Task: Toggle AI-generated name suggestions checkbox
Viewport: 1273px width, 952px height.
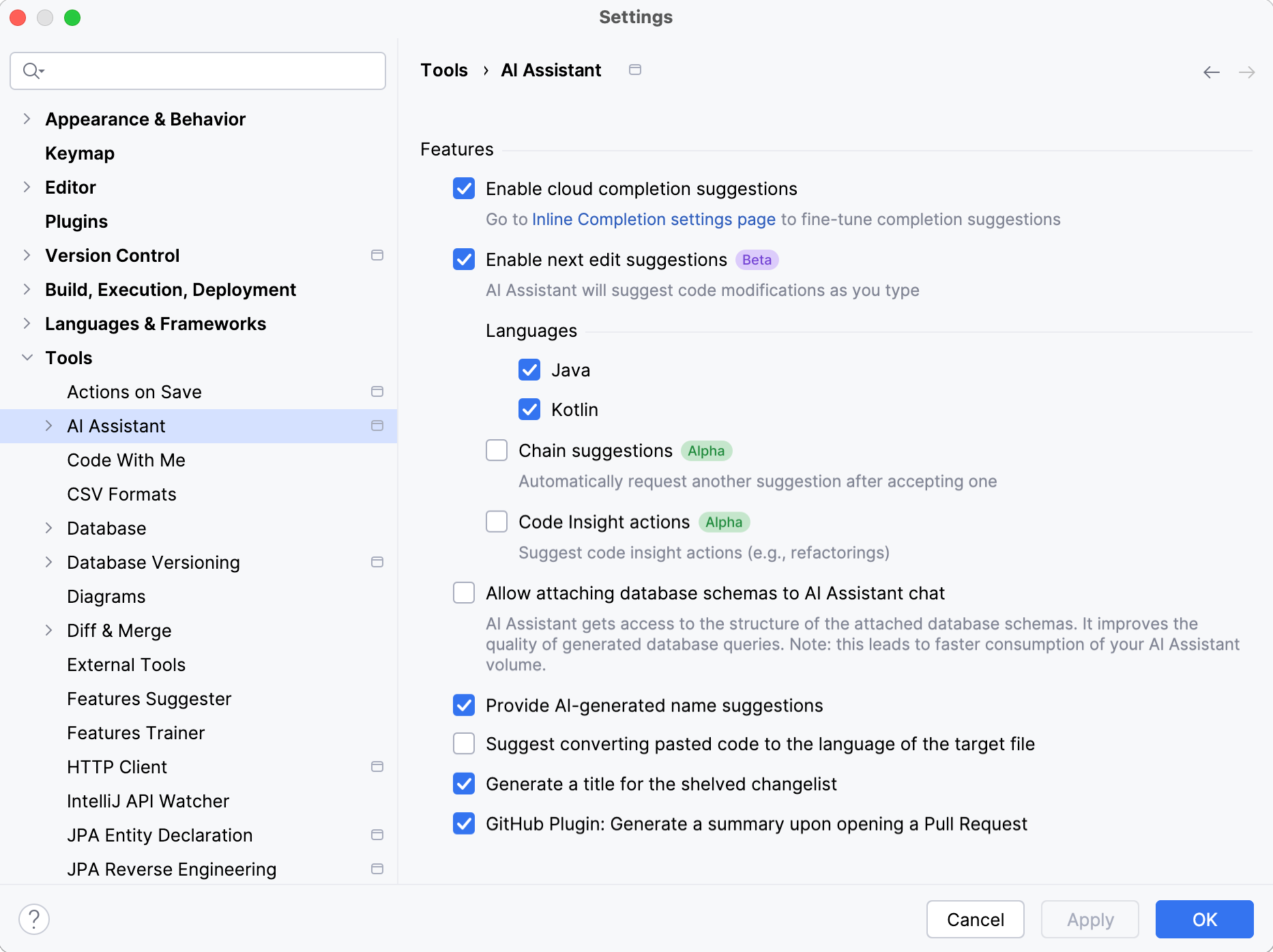Action: point(464,705)
